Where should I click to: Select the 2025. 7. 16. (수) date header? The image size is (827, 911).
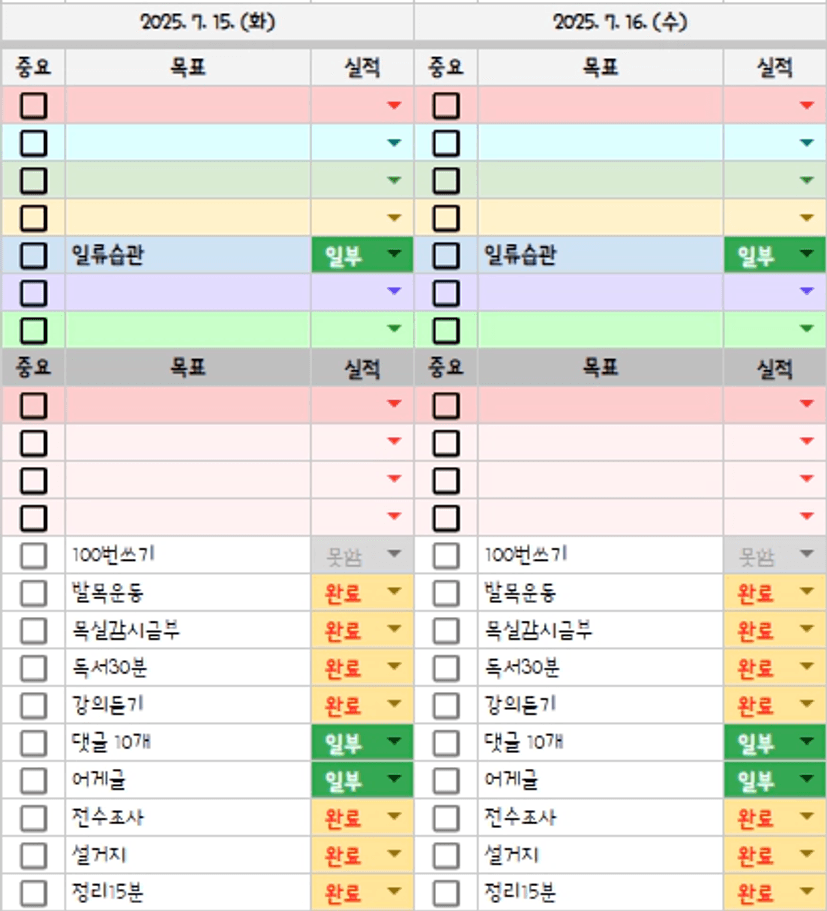tap(620, 22)
